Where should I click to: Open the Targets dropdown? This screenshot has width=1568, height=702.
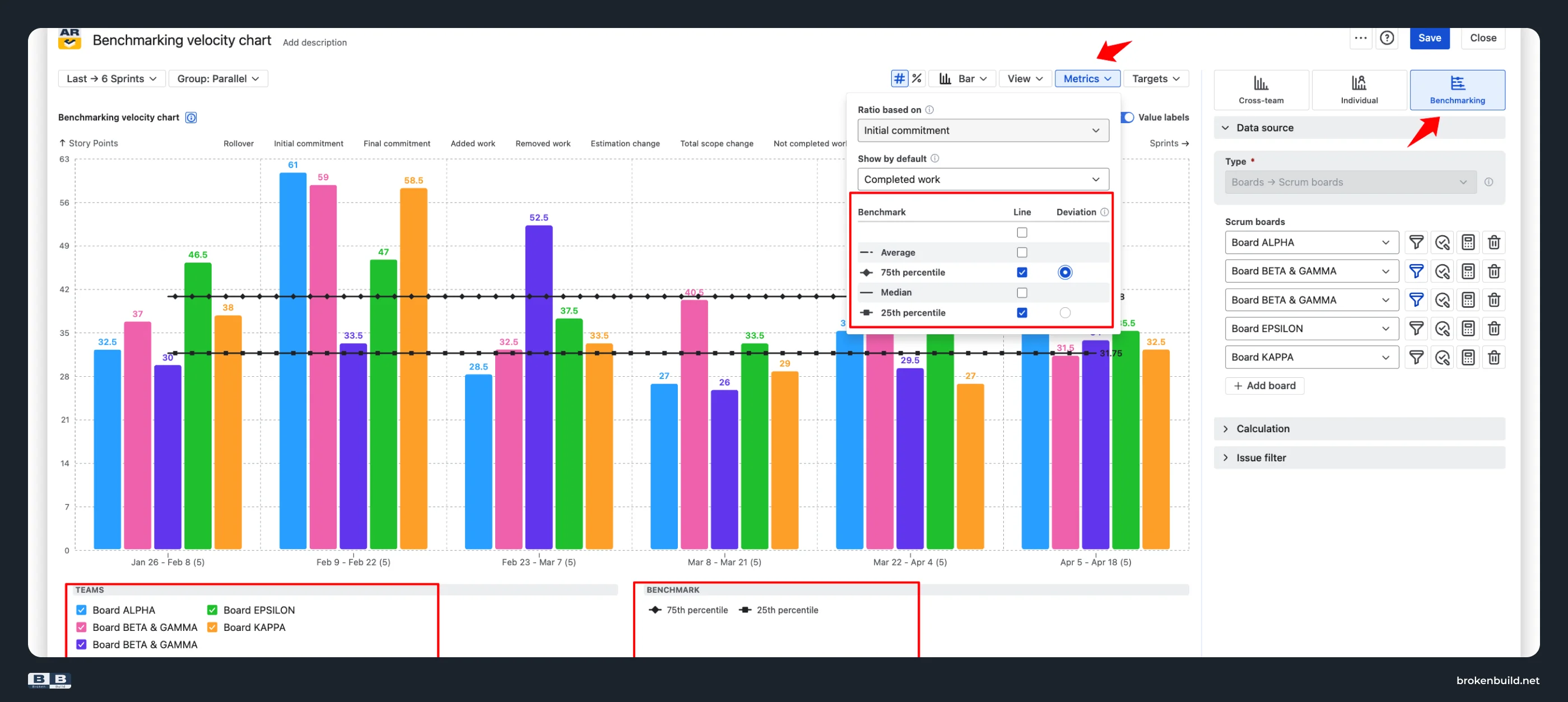point(1155,78)
